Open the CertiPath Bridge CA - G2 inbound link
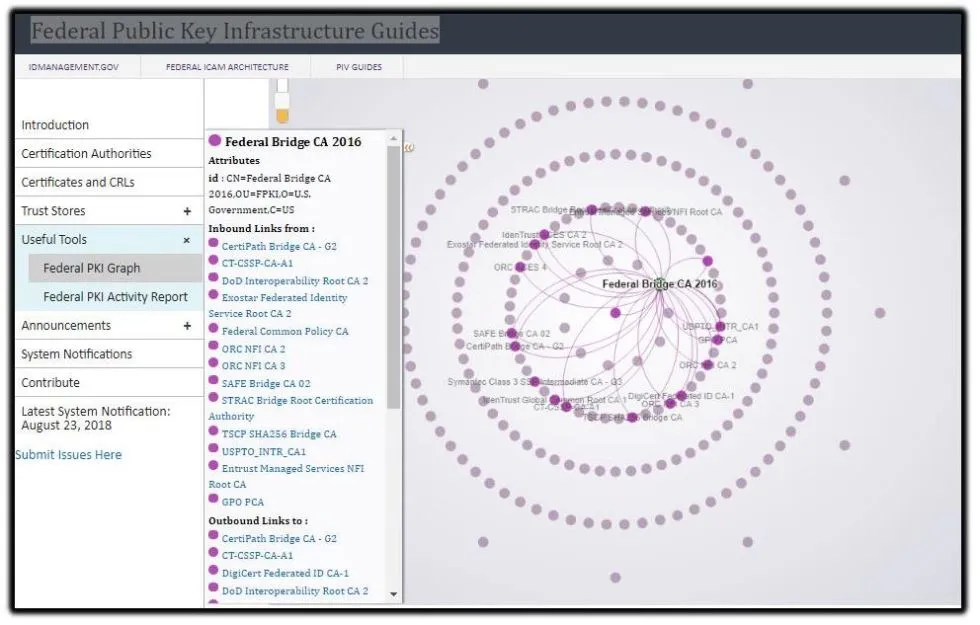 [x=279, y=246]
